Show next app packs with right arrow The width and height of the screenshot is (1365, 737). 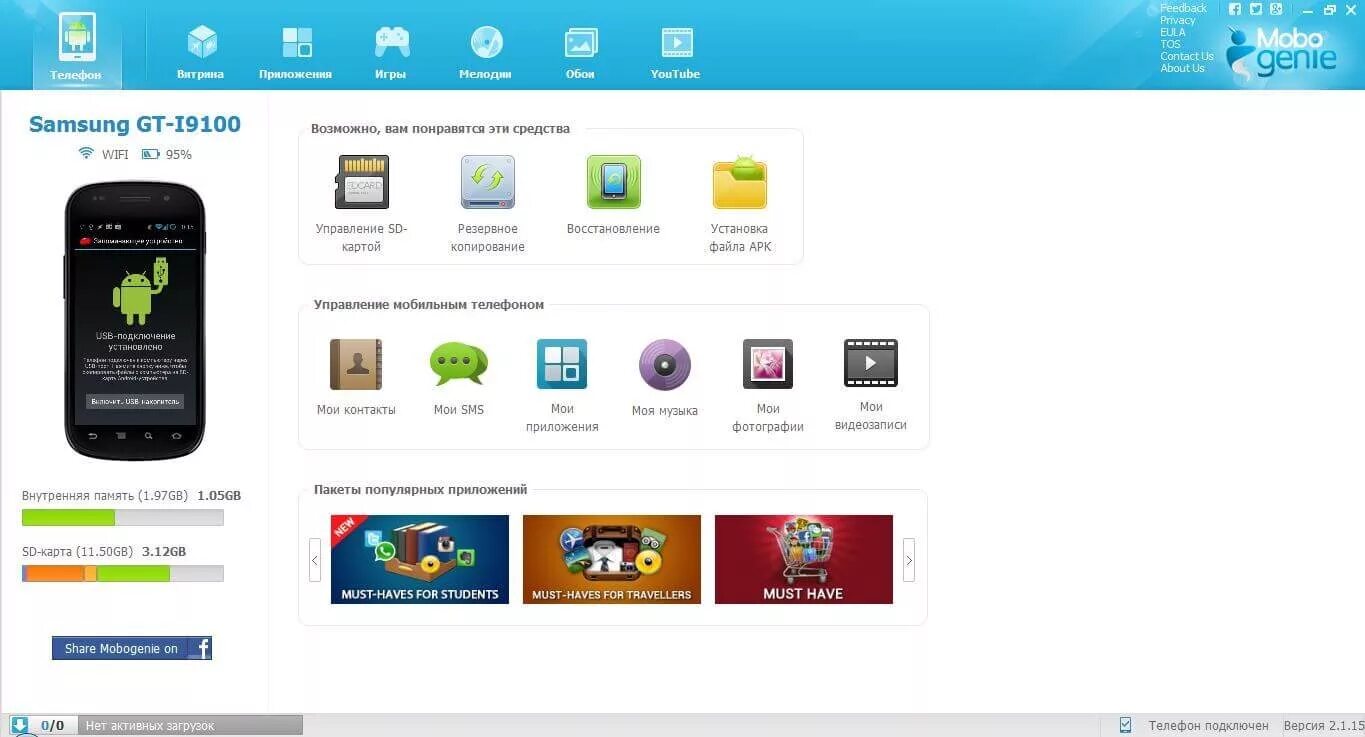coord(909,560)
